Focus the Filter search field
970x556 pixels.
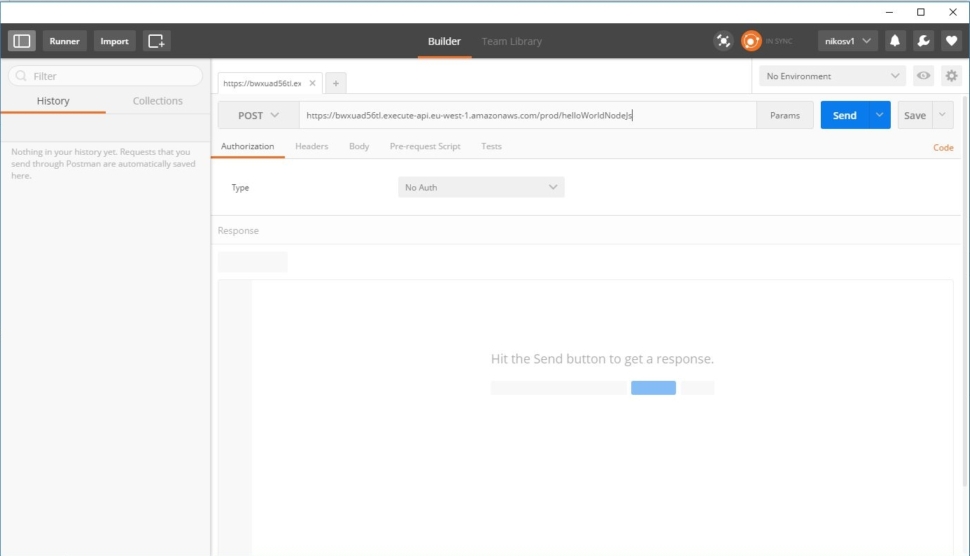click(105, 75)
